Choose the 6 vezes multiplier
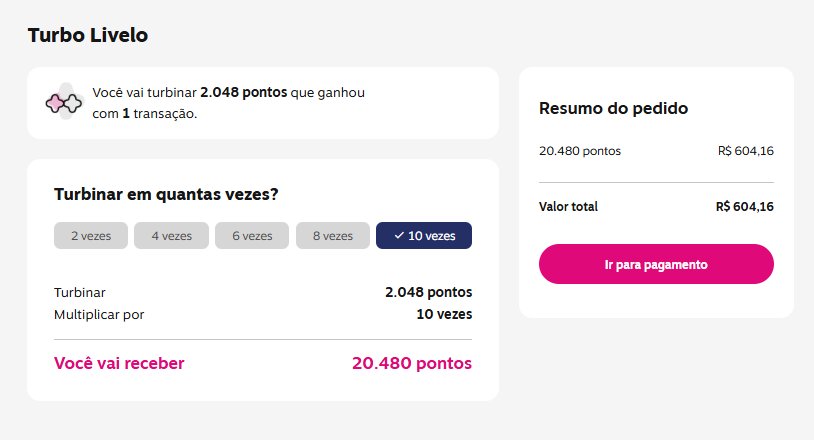The width and height of the screenshot is (814, 440). click(252, 236)
